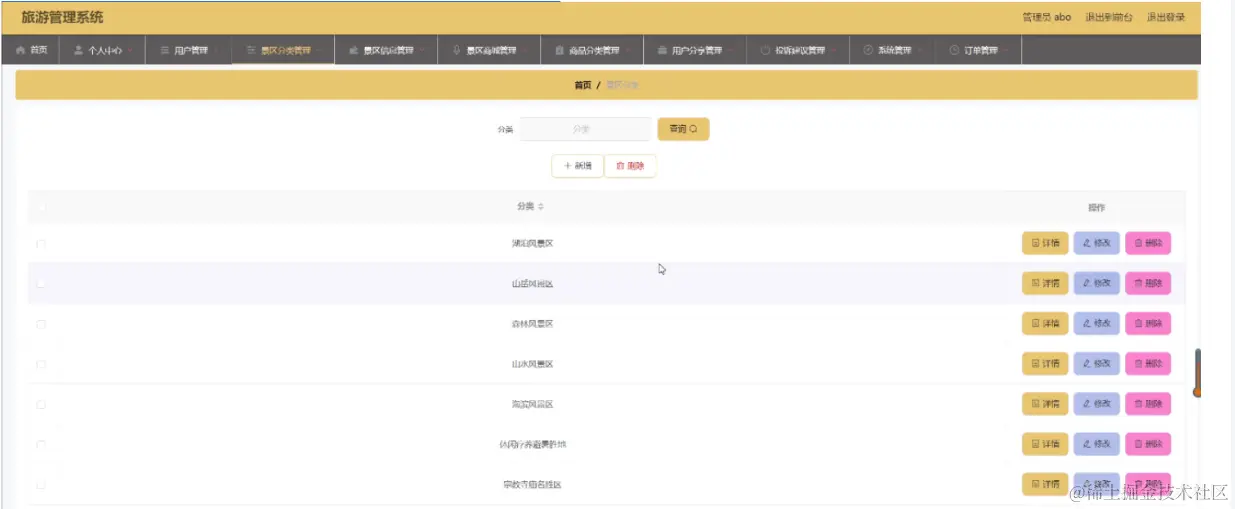The width and height of the screenshot is (1235, 509).
Task: Expand the 订单管理 menu
Action: point(978,50)
